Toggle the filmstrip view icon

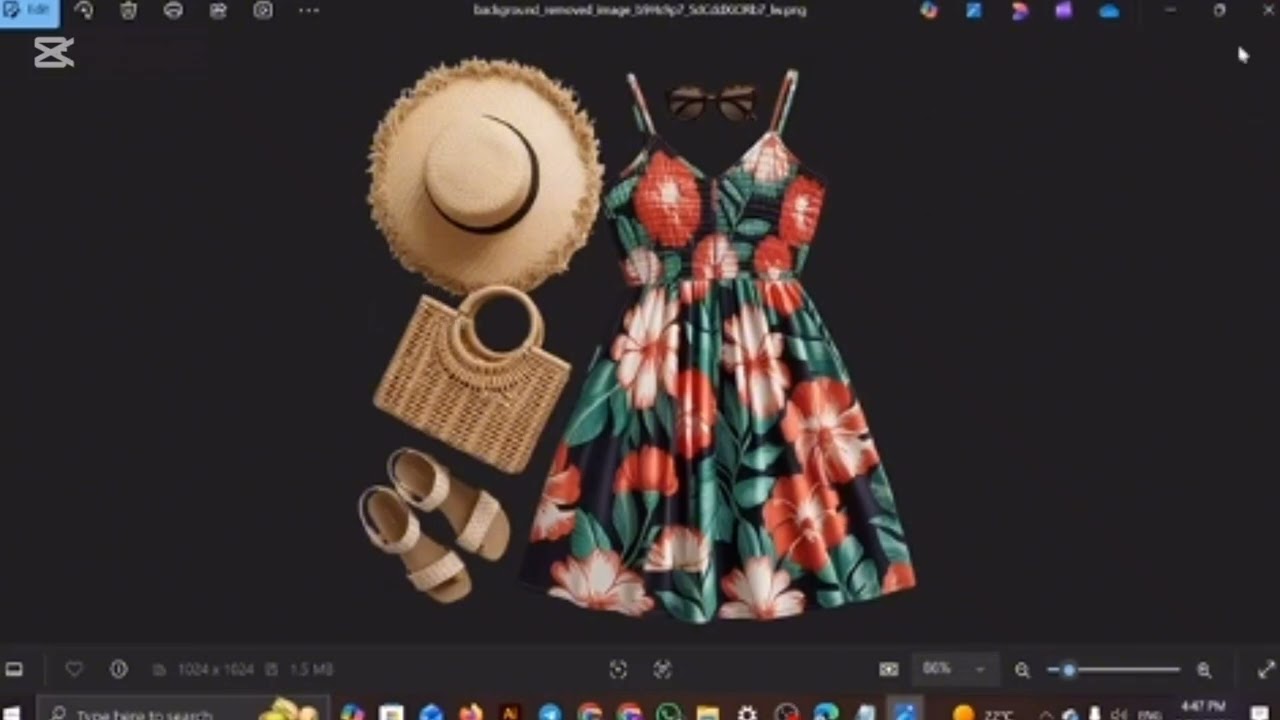[x=15, y=669]
